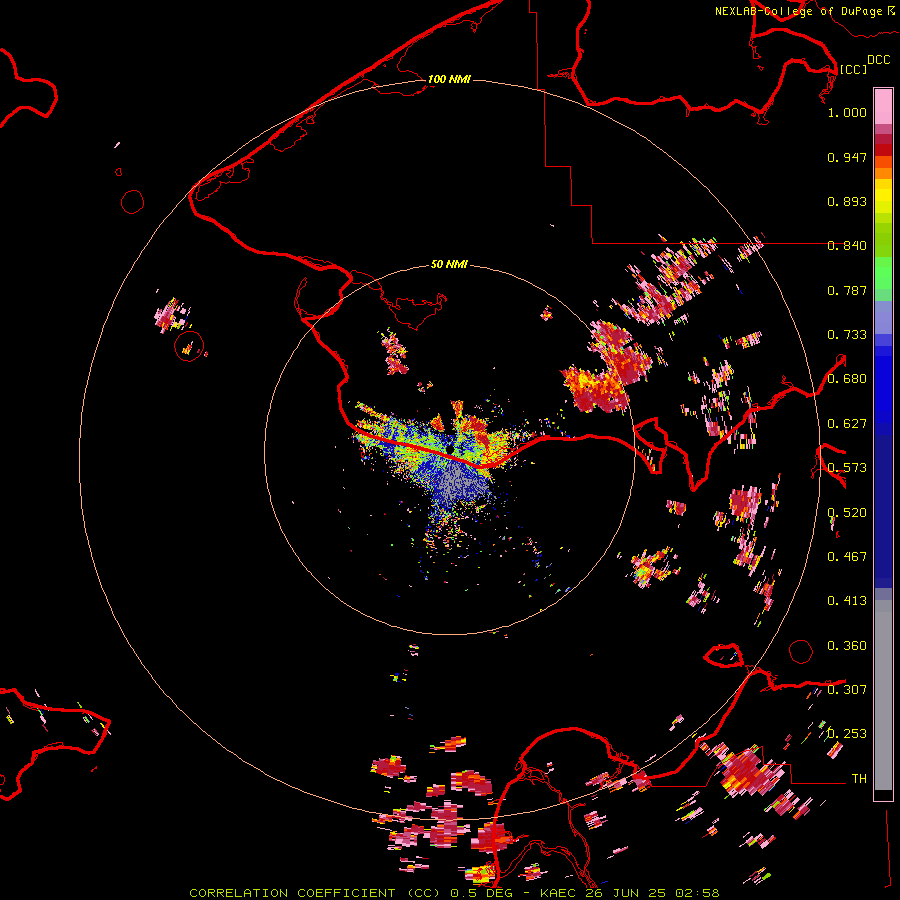
Task: Click the 0.787 color scale value
Action: tap(847, 290)
